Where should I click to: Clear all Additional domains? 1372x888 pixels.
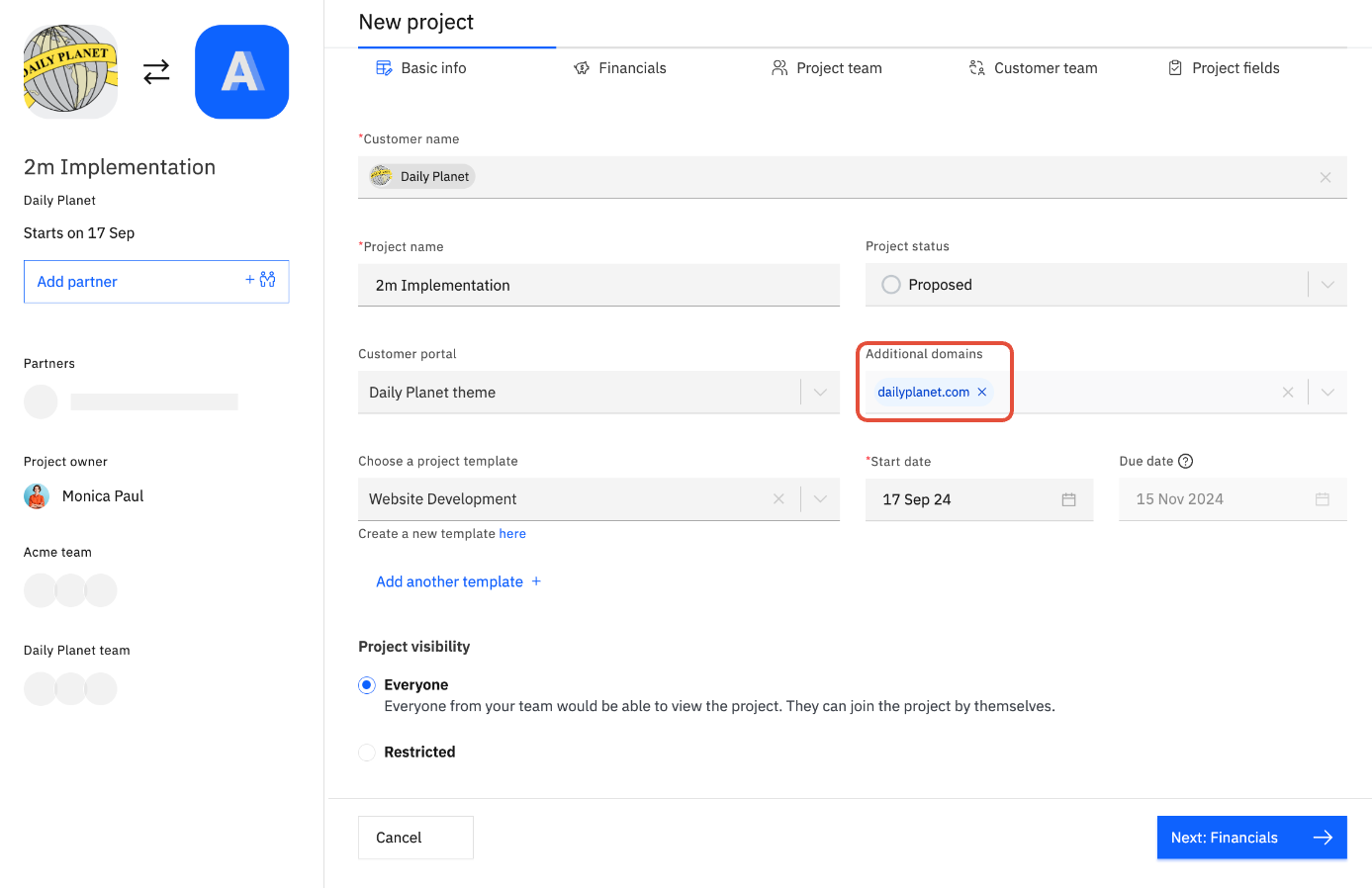click(1288, 393)
